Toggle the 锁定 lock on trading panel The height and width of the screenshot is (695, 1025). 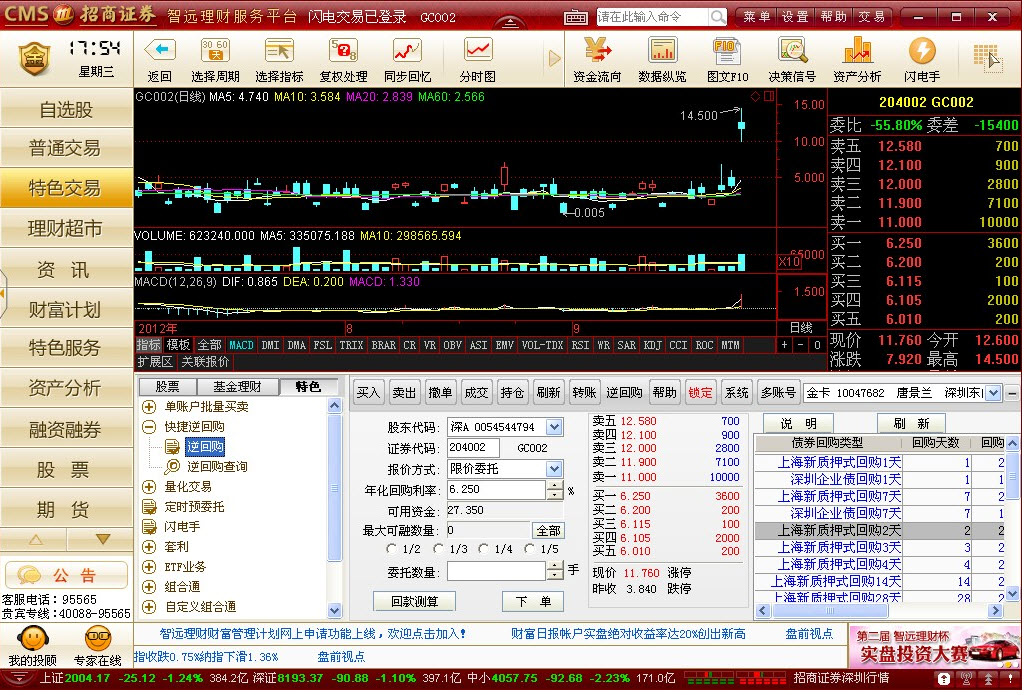(700, 392)
